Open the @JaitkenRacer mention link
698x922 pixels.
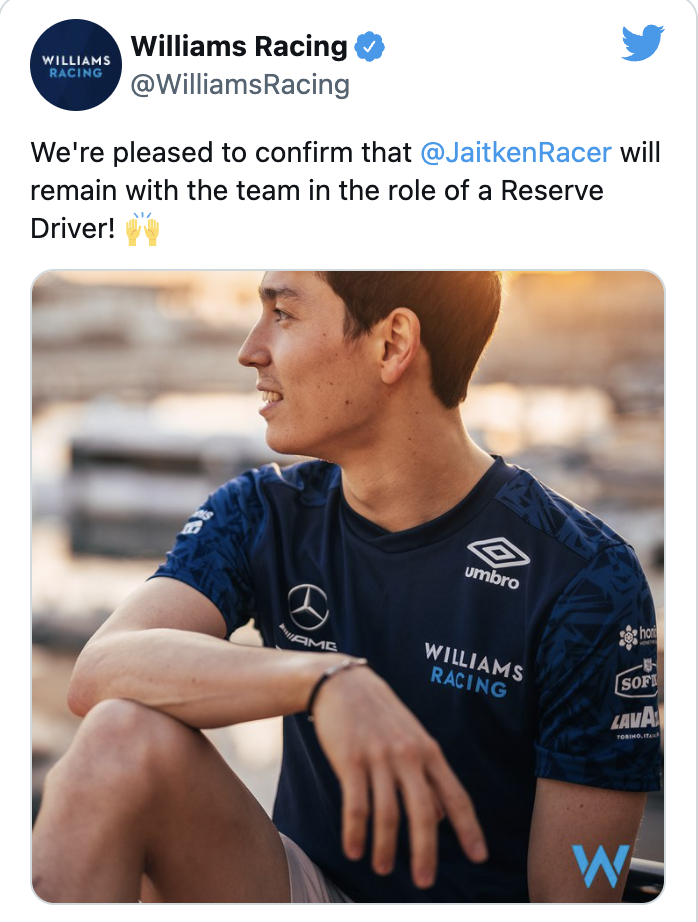pyautogui.click(x=516, y=152)
